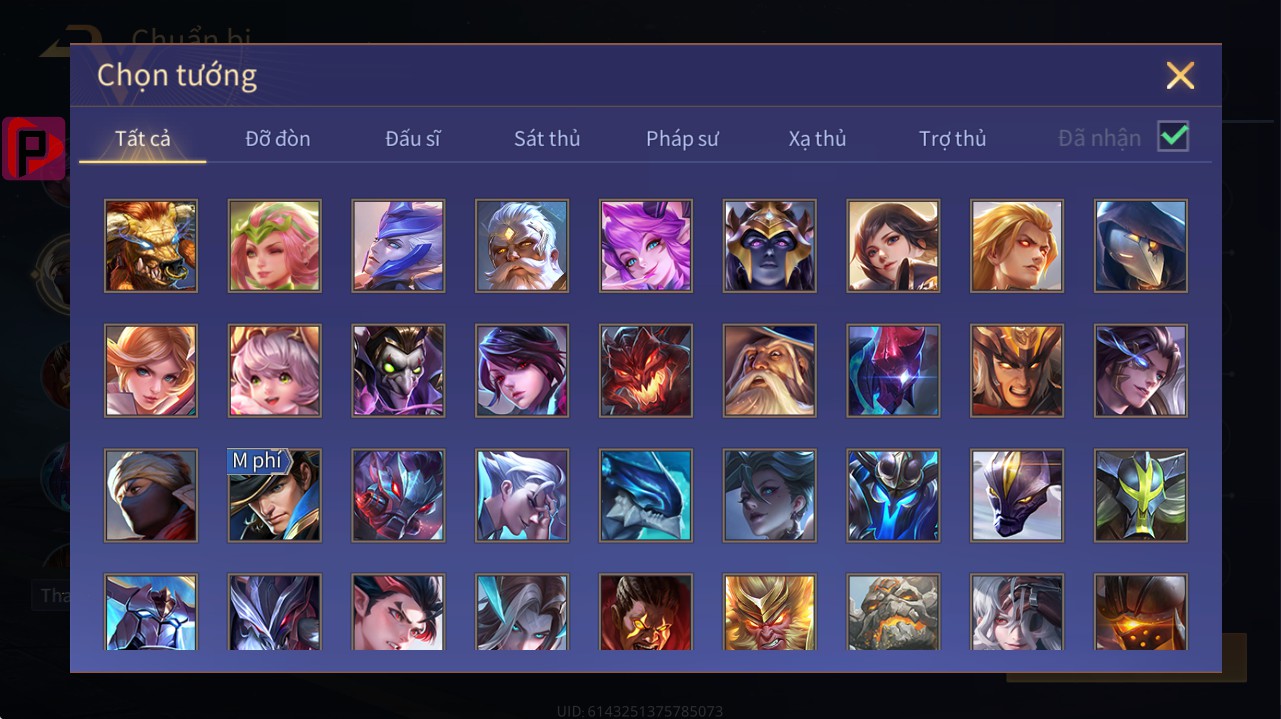This screenshot has width=1281, height=719.
Task: Filter heroes by "Sát thủ"
Action: pos(547,138)
